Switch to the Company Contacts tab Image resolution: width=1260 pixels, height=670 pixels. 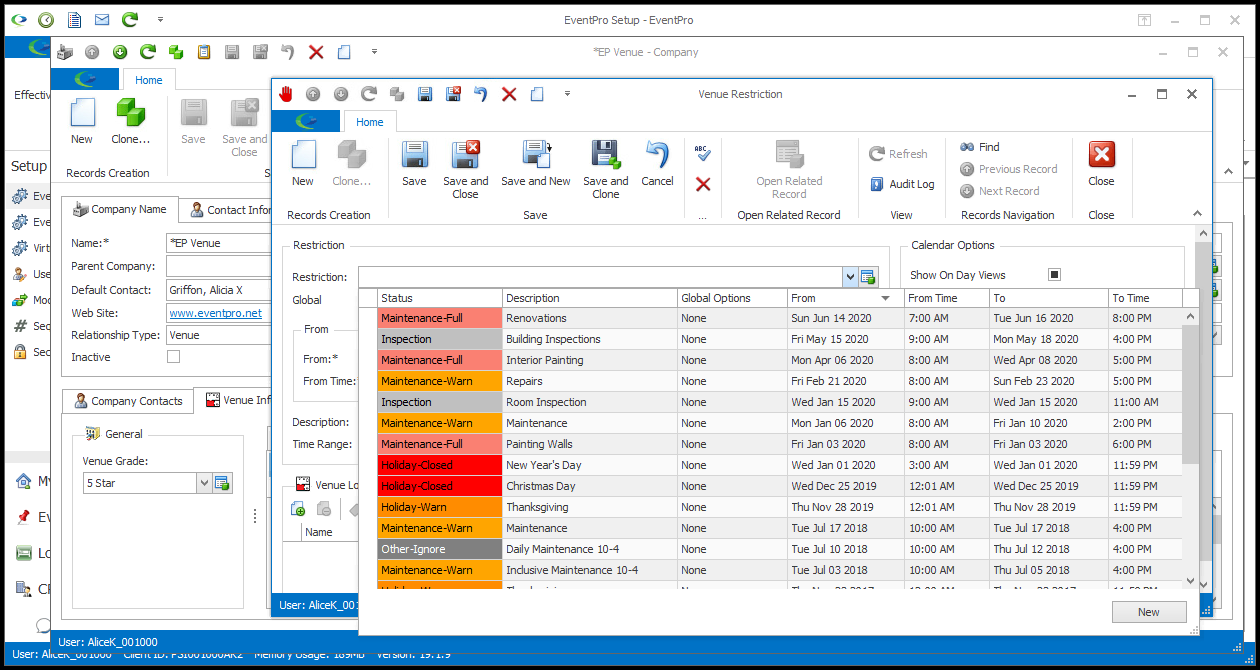tap(127, 401)
